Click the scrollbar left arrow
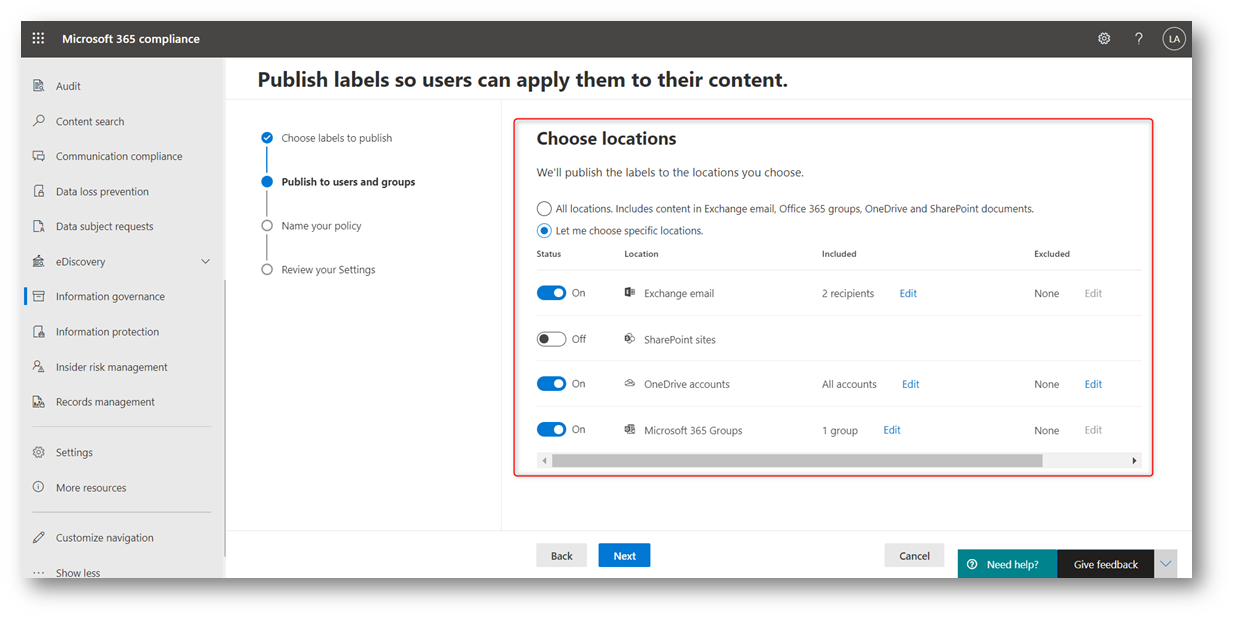 pyautogui.click(x=544, y=461)
